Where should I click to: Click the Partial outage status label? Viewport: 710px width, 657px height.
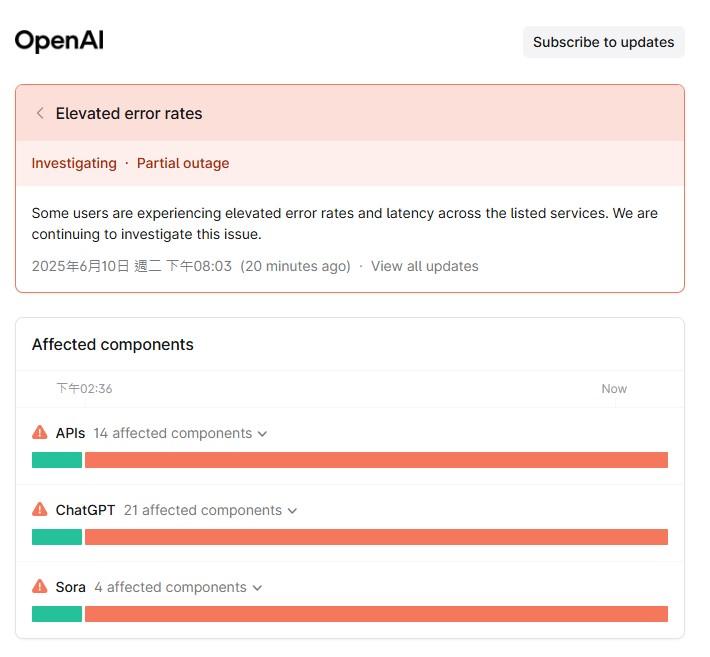tap(183, 163)
